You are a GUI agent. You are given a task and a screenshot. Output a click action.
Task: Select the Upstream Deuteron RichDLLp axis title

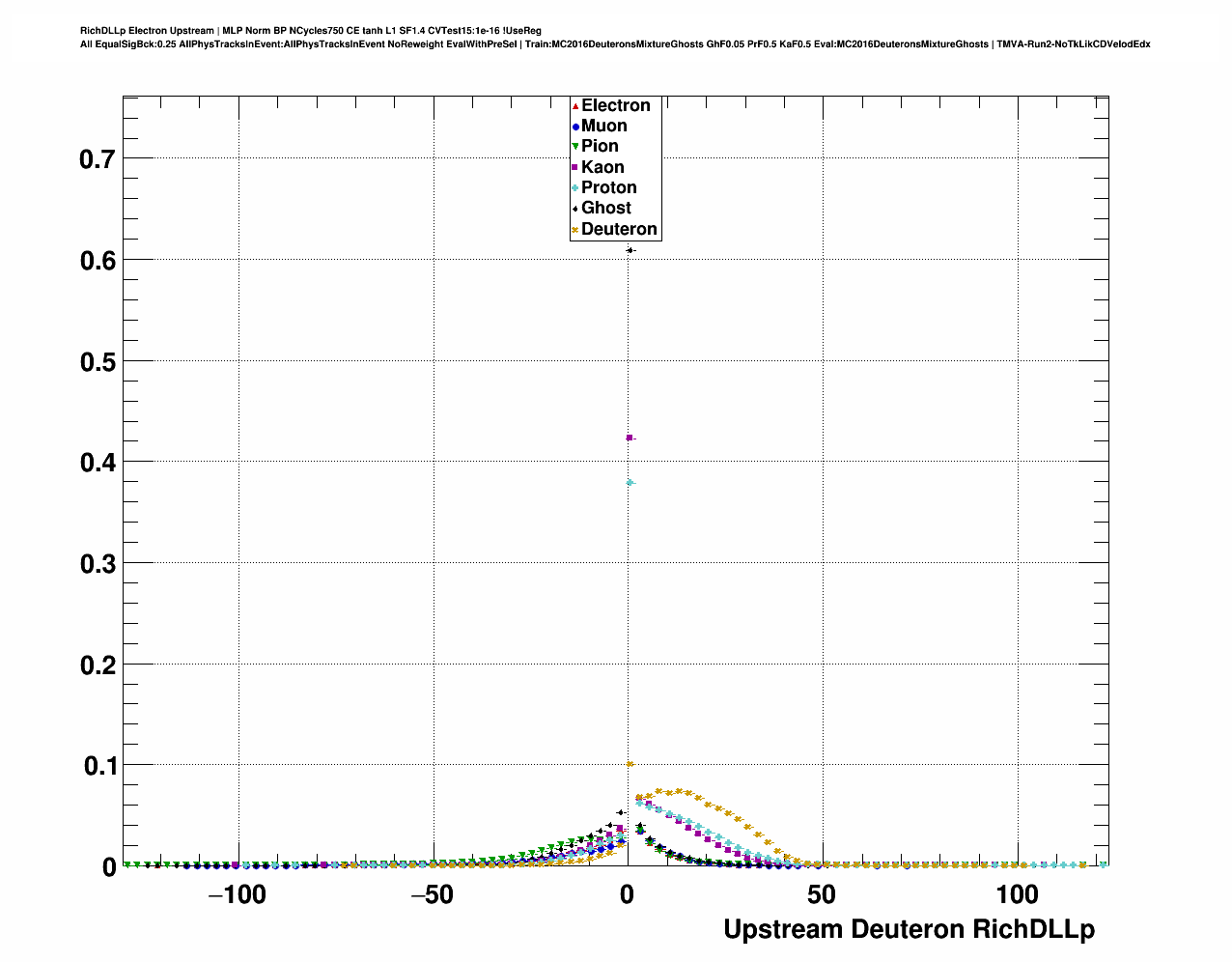pos(909,929)
